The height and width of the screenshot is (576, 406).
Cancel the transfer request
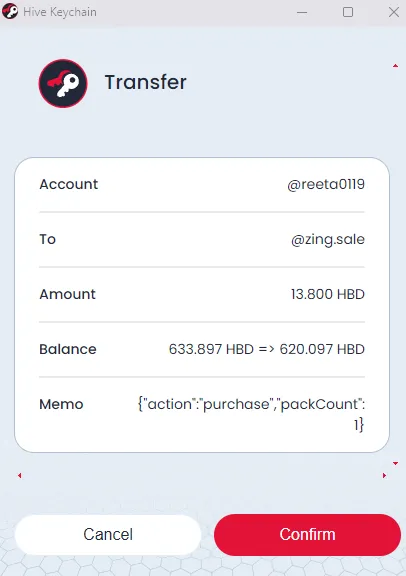point(108,534)
